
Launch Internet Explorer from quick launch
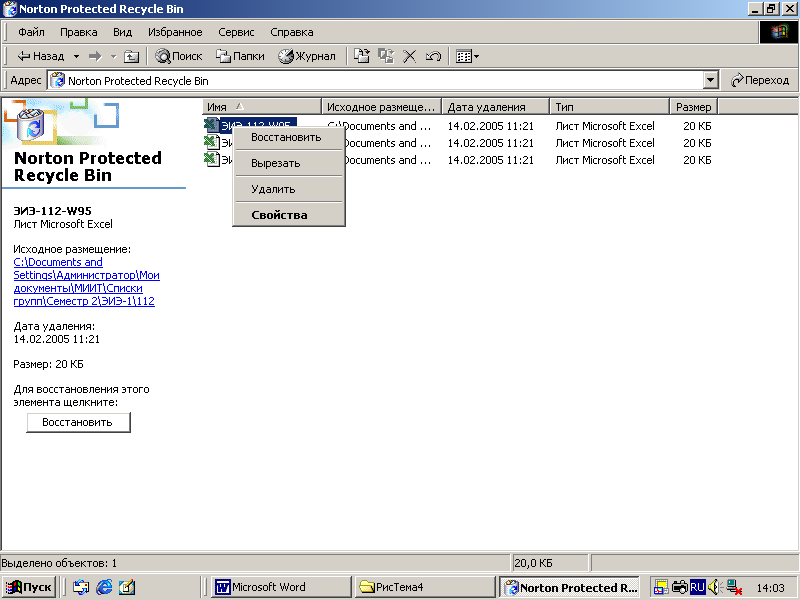(104, 587)
